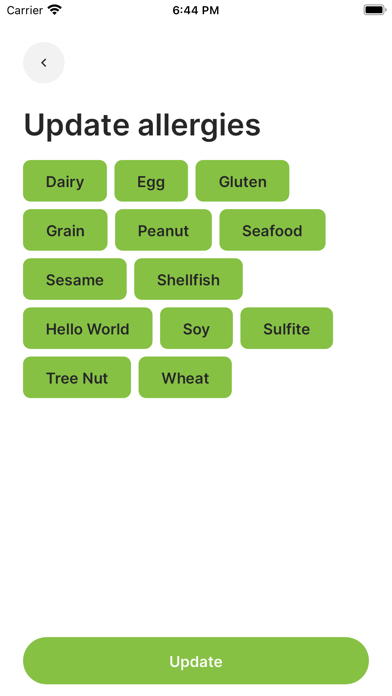Tap the Update allergies heading
The image size is (392, 696).
click(x=142, y=125)
